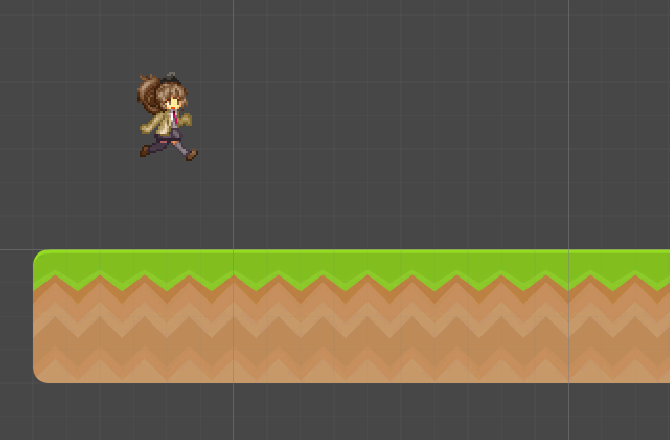
Task: Click the character's face
Action: point(173,103)
